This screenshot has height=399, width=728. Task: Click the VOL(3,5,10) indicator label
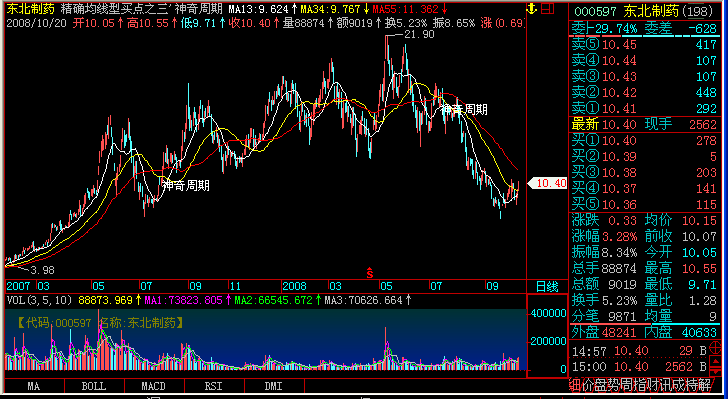tap(39, 300)
